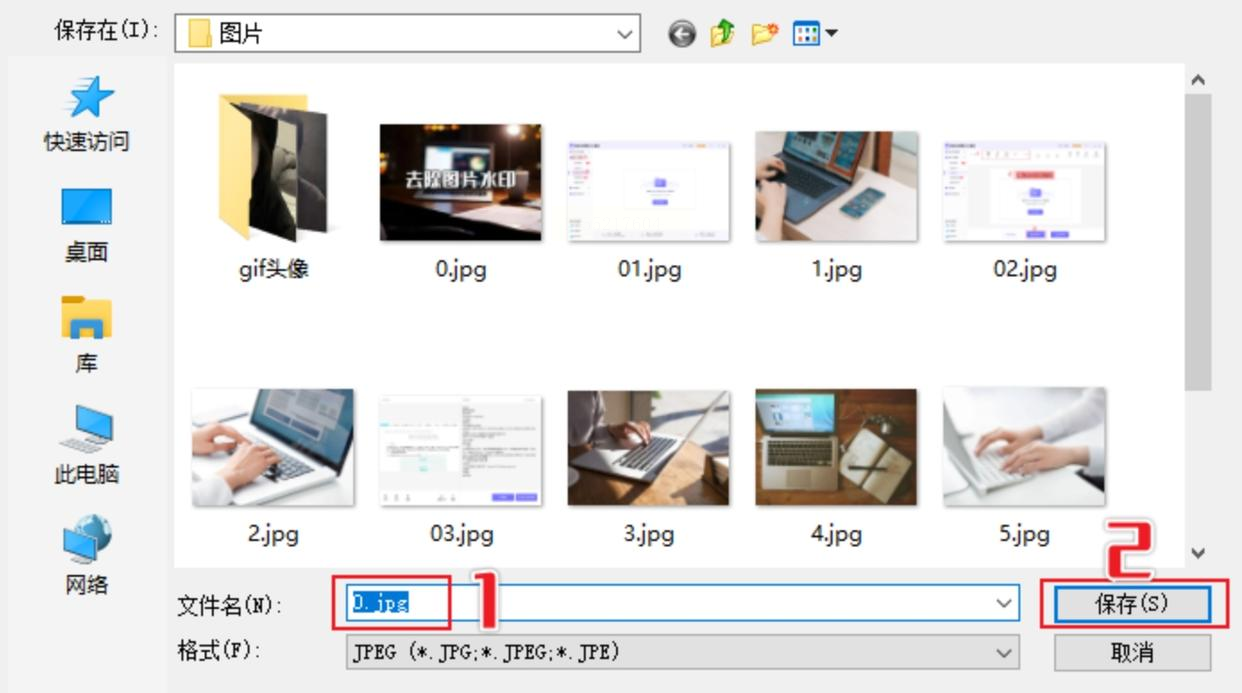Select the 1.jpg thumbnail
Screen dimensions: 1242x693
point(837,186)
